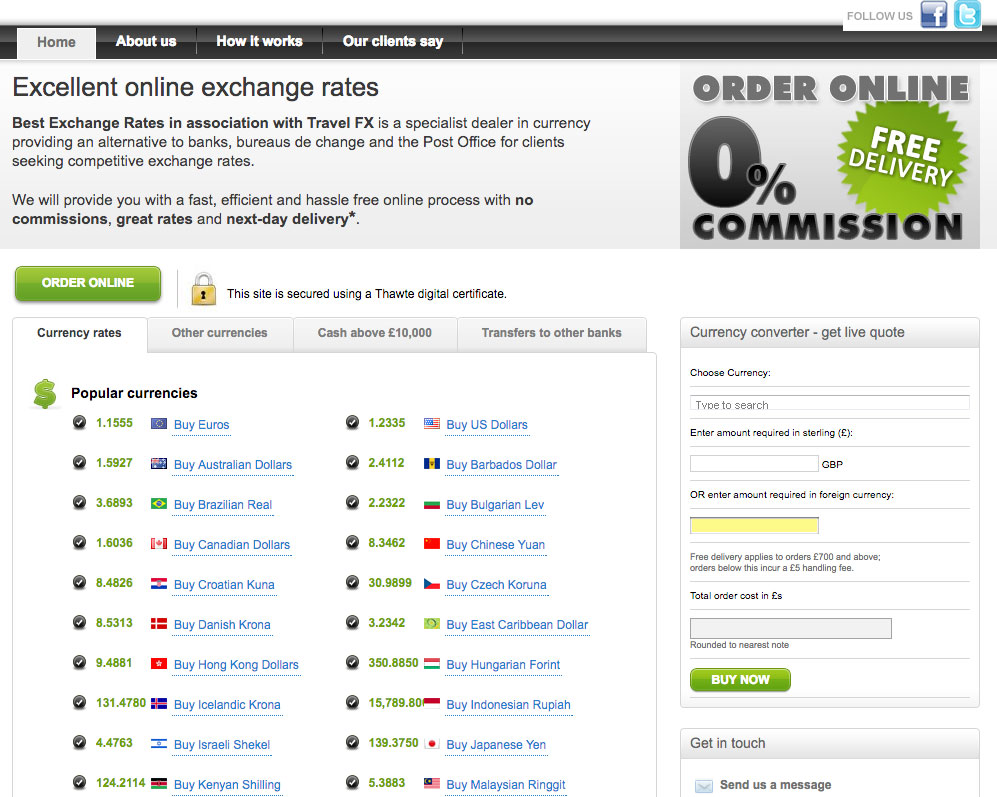Click the European Union flag icon
997x797 pixels.
(x=159, y=424)
